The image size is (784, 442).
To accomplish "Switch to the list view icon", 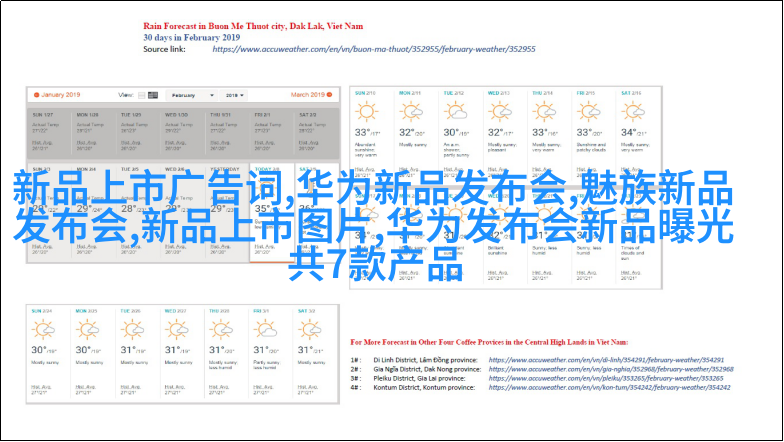I will pyautogui.click(x=142, y=95).
